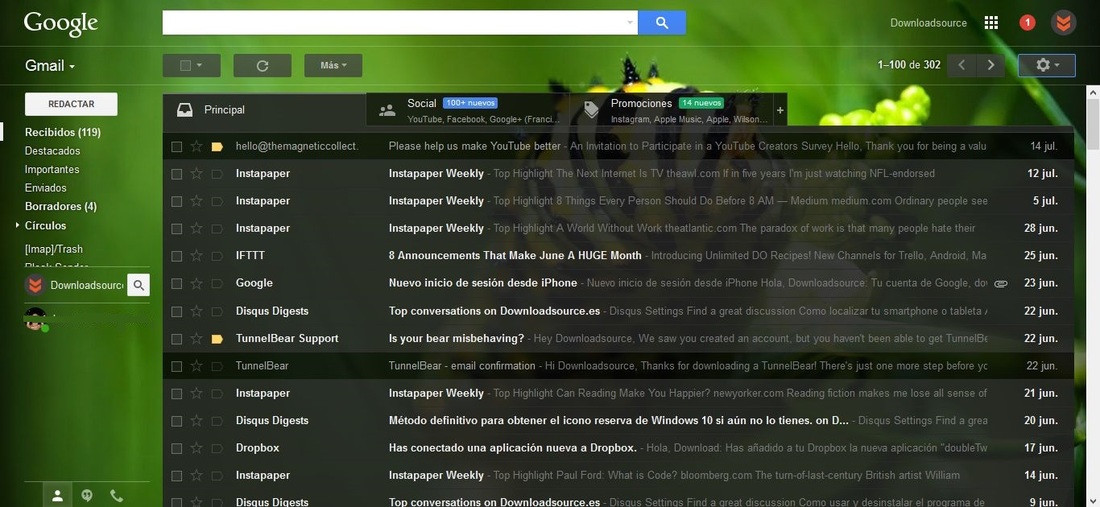Screen dimensions: 1100x507
Task: Open the Google apps grid icon
Action: (x=991, y=23)
